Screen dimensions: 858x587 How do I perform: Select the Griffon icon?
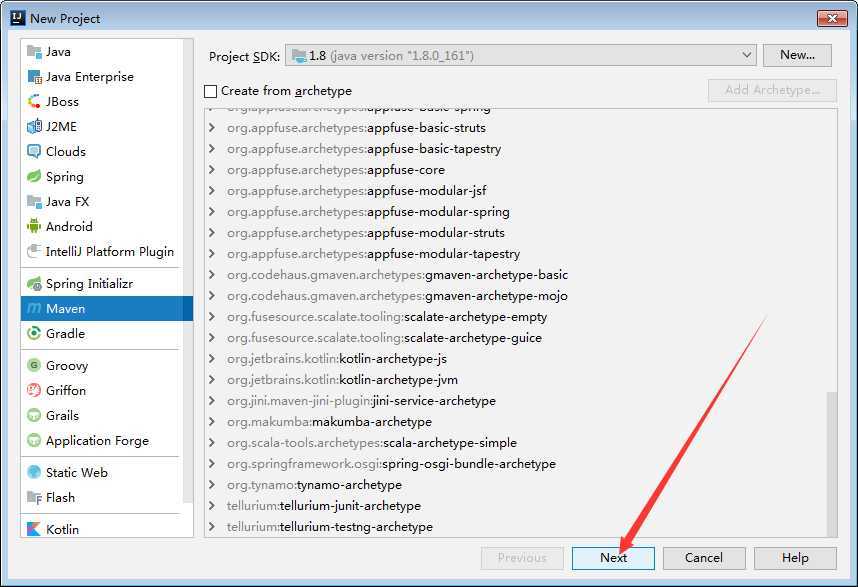coord(34,391)
